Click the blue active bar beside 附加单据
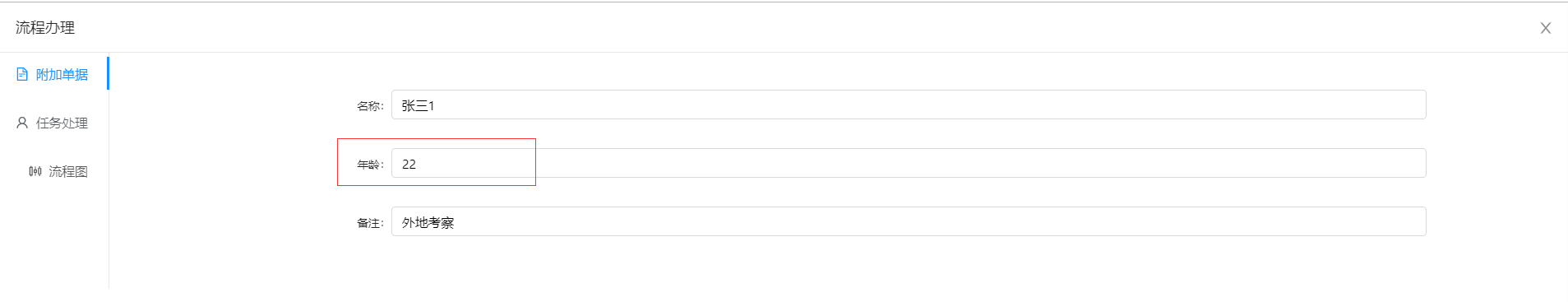Screen dimensions: 1568x302 pyautogui.click(x=108, y=73)
